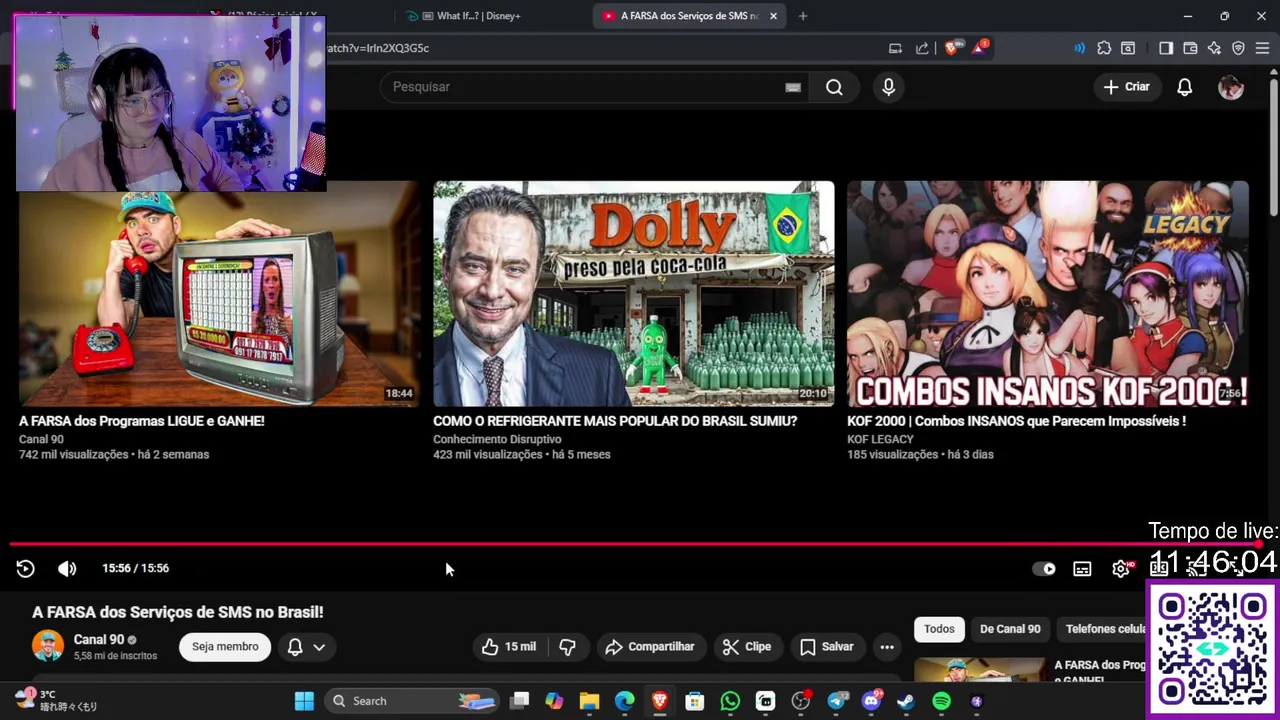The width and height of the screenshot is (1280, 720).
Task: Open the Windows Start menu
Action: pos(304,701)
